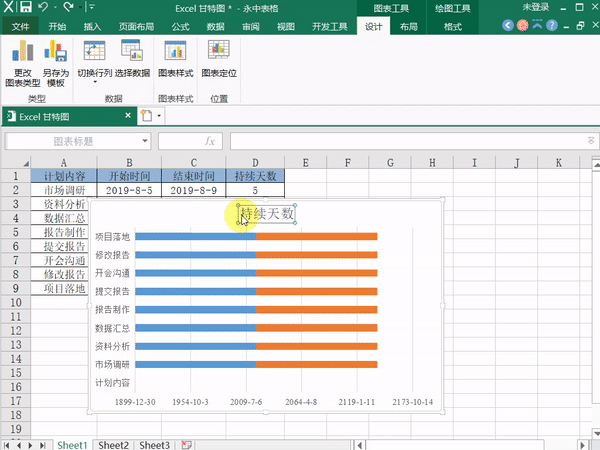The width and height of the screenshot is (600, 450).
Task: Close the Excel 甘特图 document tab
Action: tap(128, 115)
